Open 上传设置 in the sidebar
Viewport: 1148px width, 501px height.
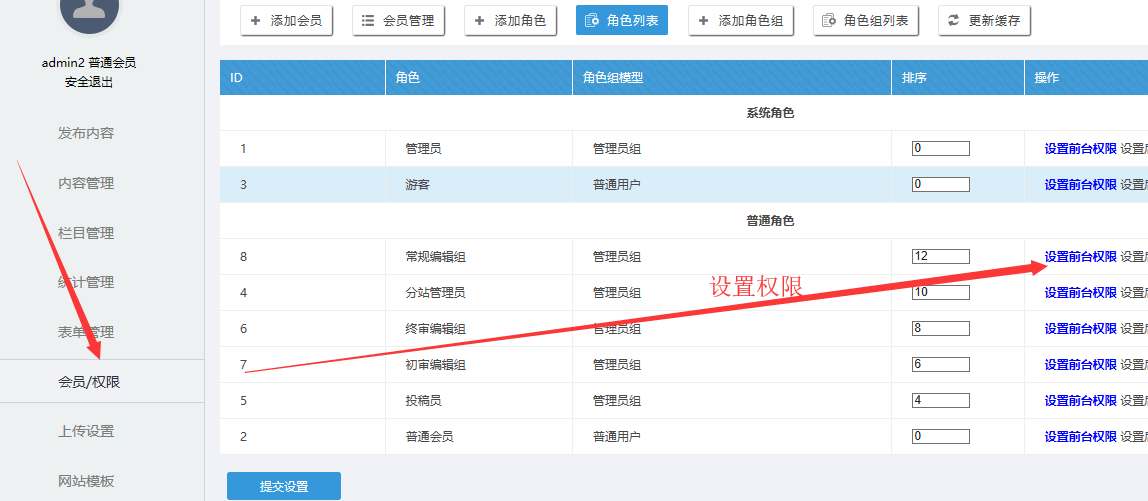click(86, 432)
